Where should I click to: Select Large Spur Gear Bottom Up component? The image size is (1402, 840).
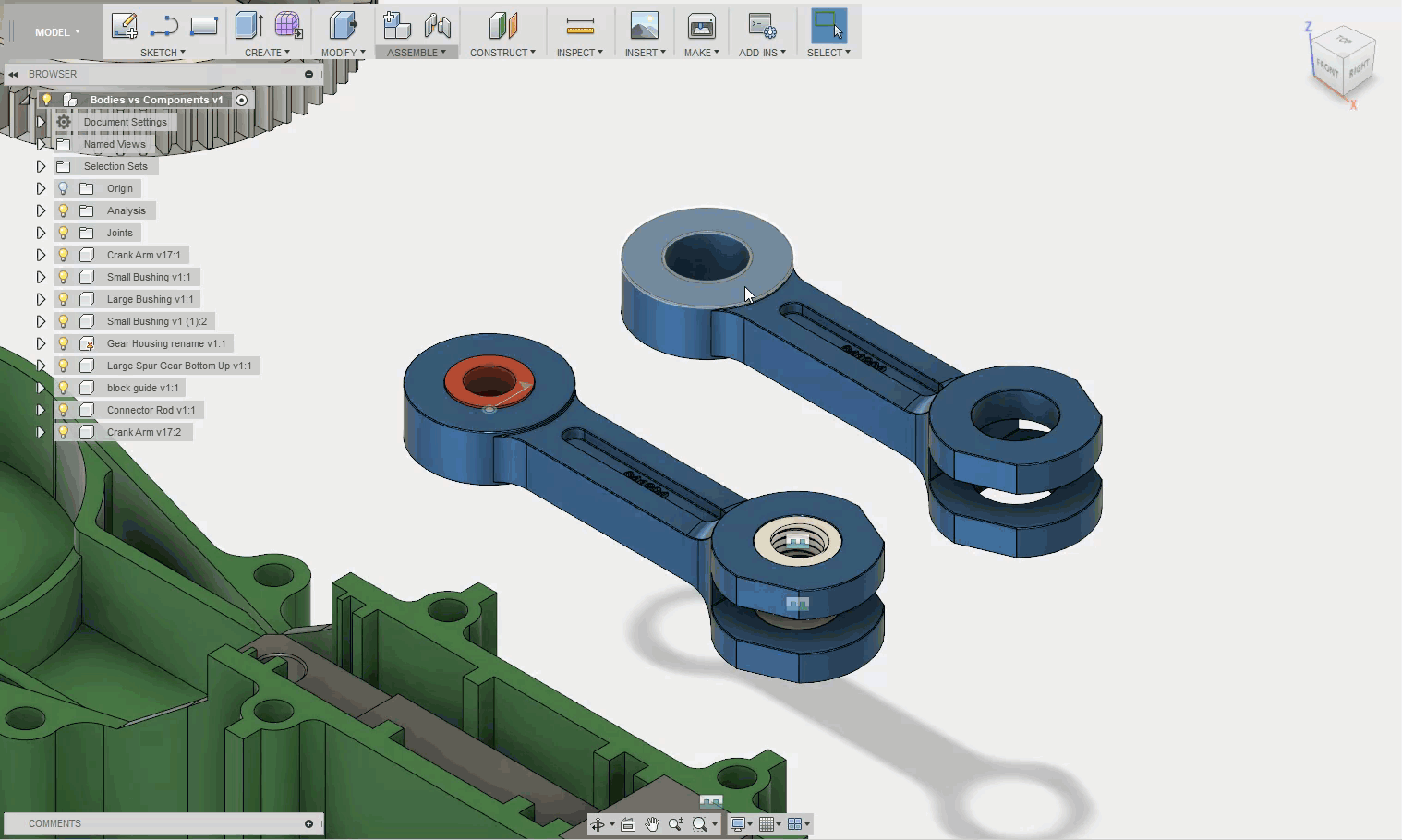pyautogui.click(x=178, y=366)
